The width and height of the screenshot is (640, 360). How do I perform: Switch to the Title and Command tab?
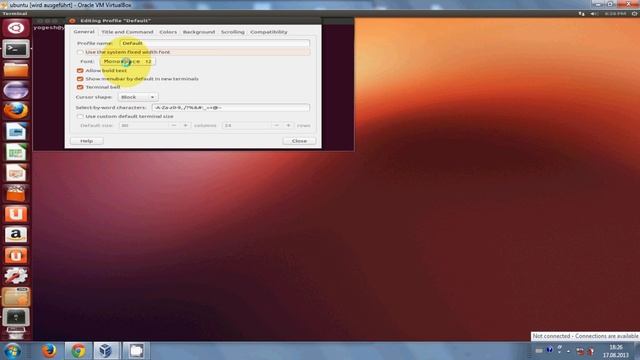pyautogui.click(x=127, y=32)
